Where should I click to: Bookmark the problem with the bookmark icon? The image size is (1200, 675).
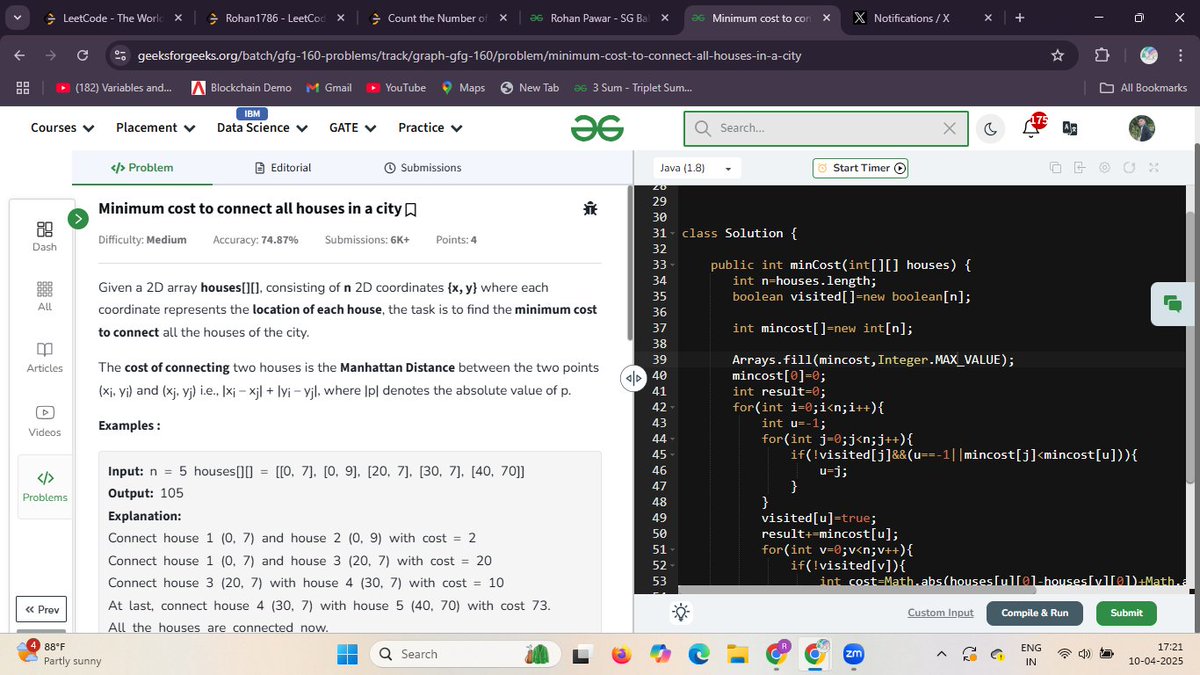(410, 210)
